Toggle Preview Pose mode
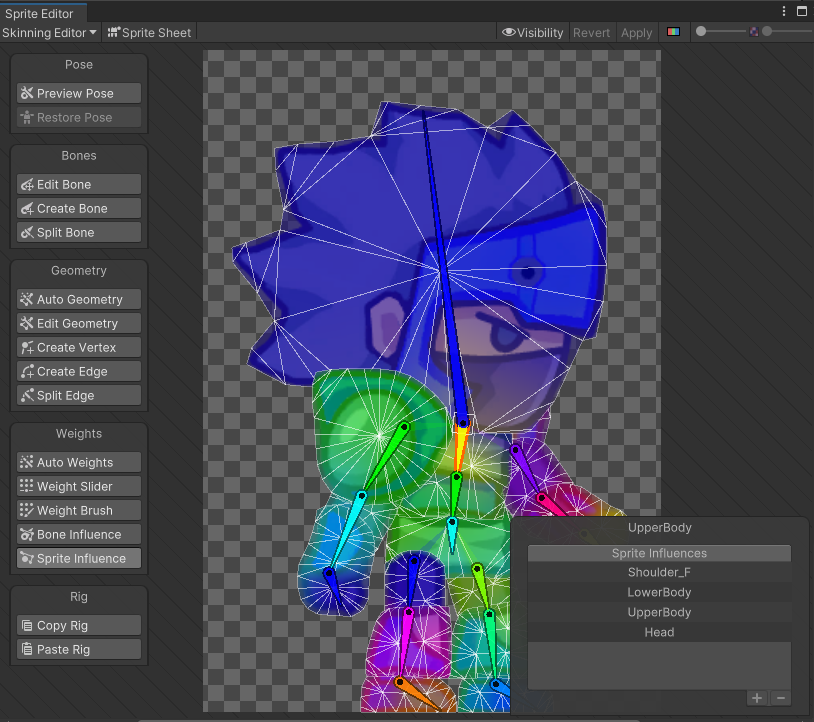 coord(79,93)
